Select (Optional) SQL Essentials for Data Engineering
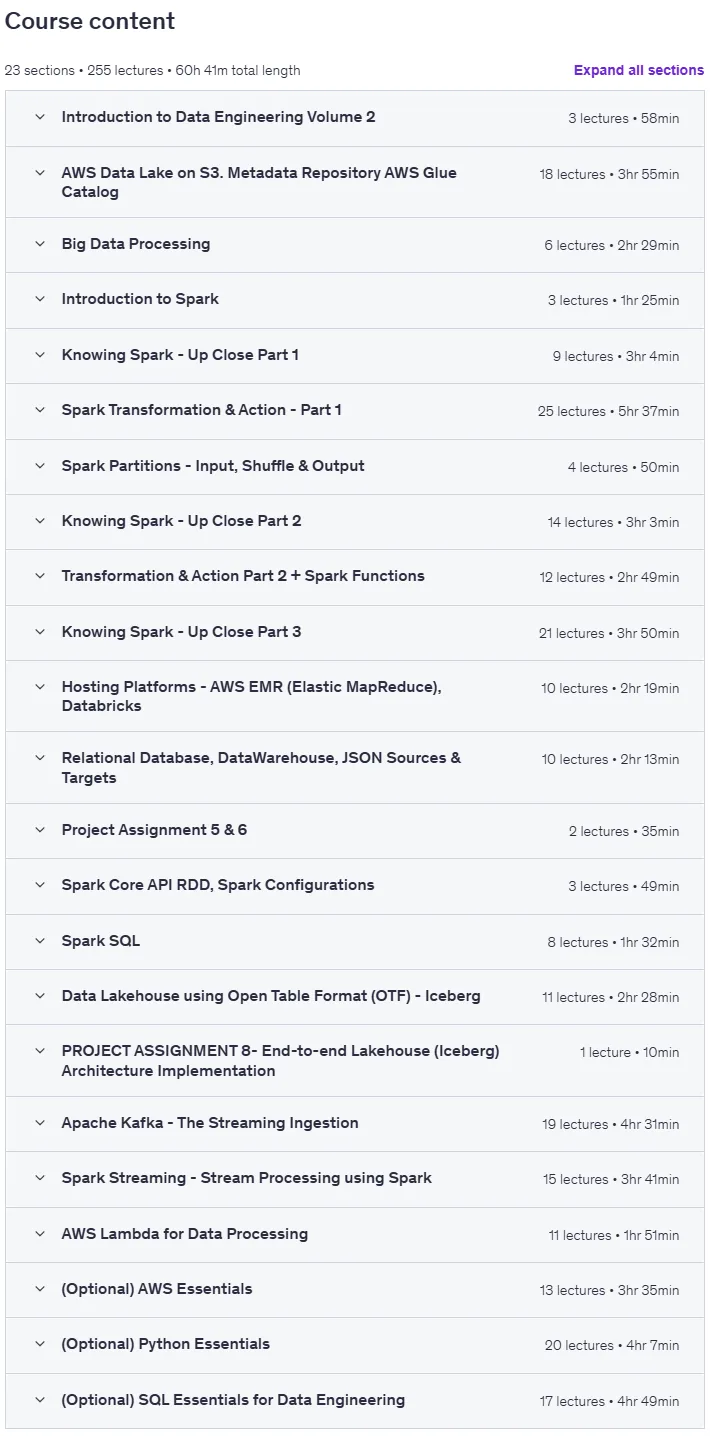The image size is (710, 1436). pos(233,1400)
